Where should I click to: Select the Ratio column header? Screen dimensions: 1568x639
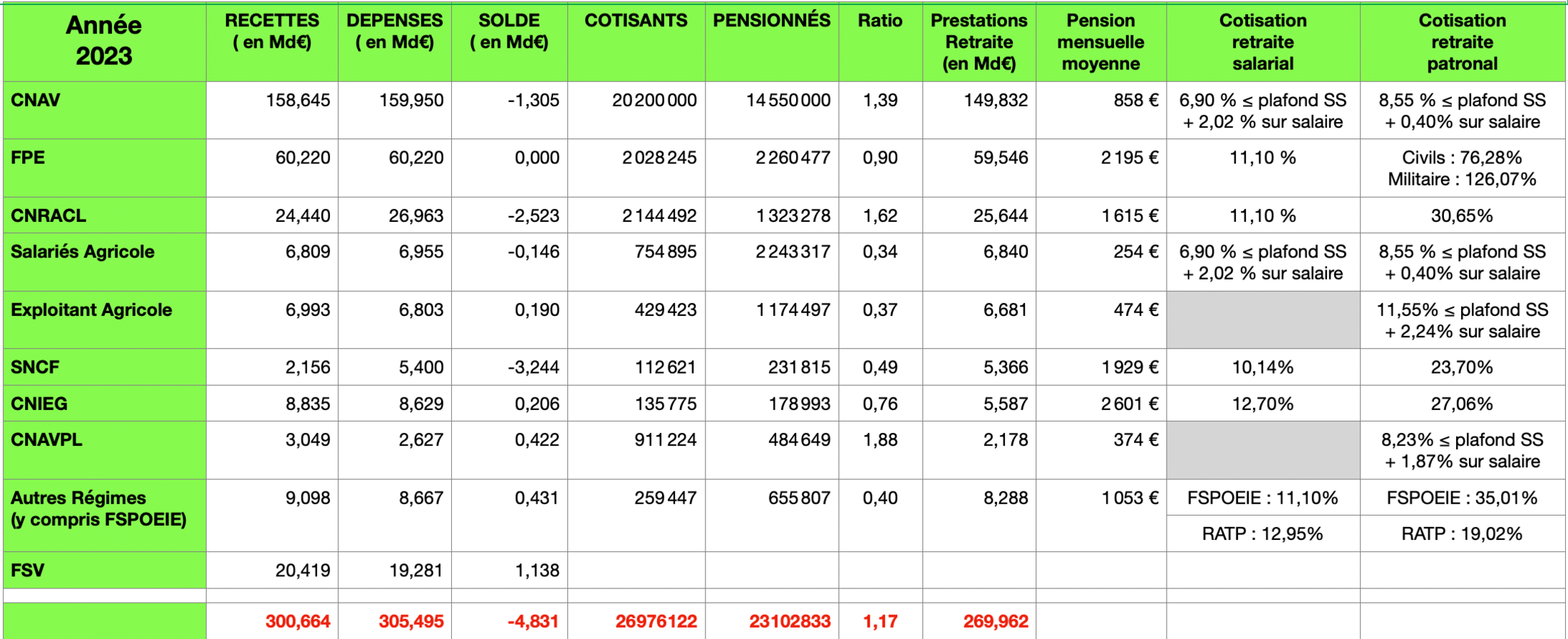[880, 21]
